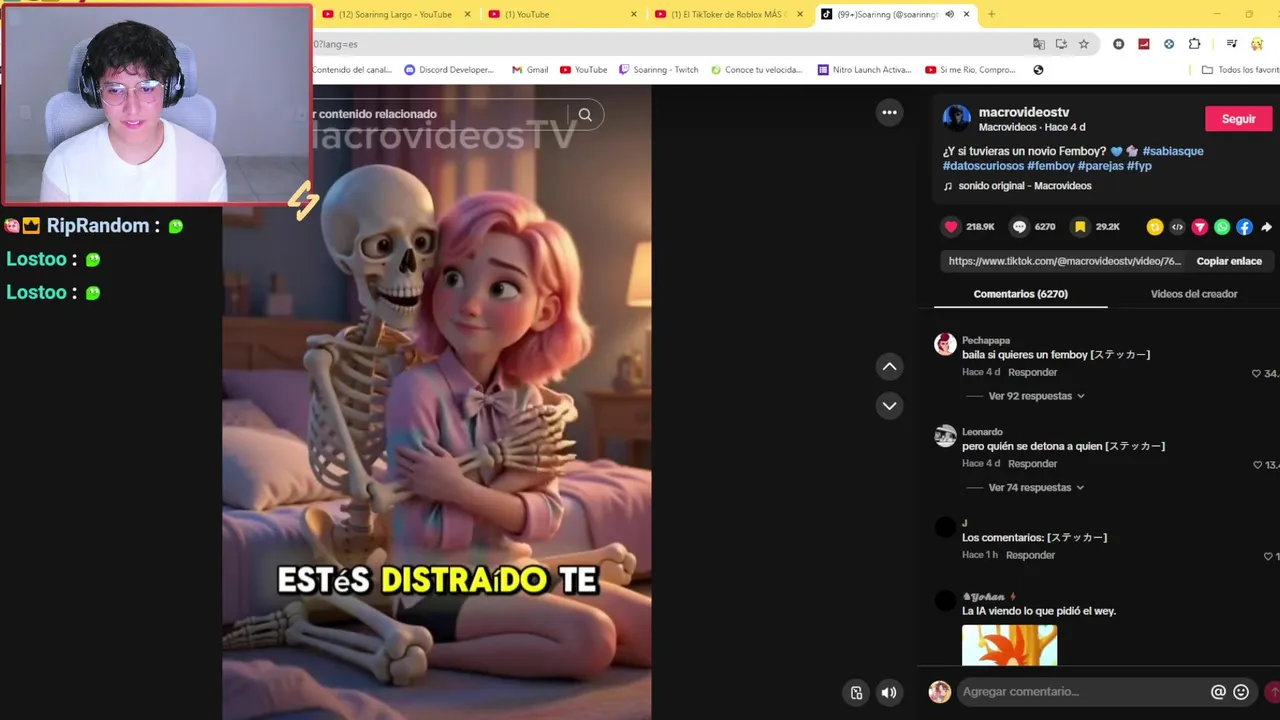Image resolution: width=1280 pixels, height=720 pixels.
Task: Open the browser profile avatar
Action: point(1257,44)
